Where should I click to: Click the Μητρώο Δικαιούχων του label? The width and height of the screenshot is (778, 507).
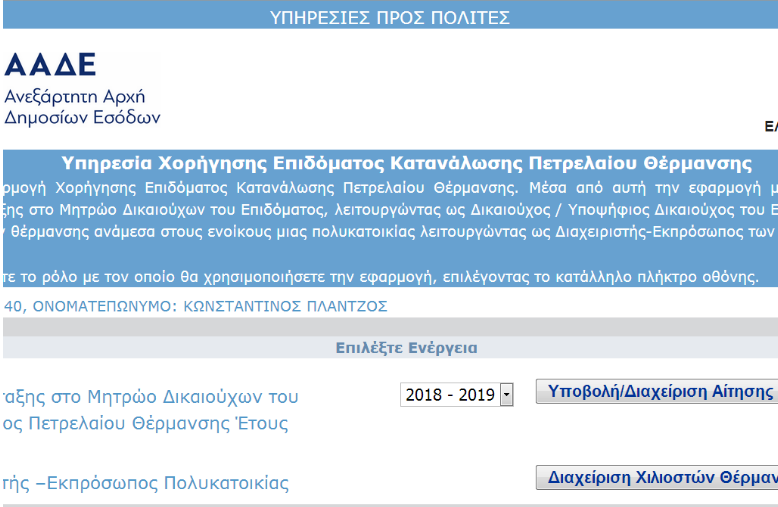150,397
